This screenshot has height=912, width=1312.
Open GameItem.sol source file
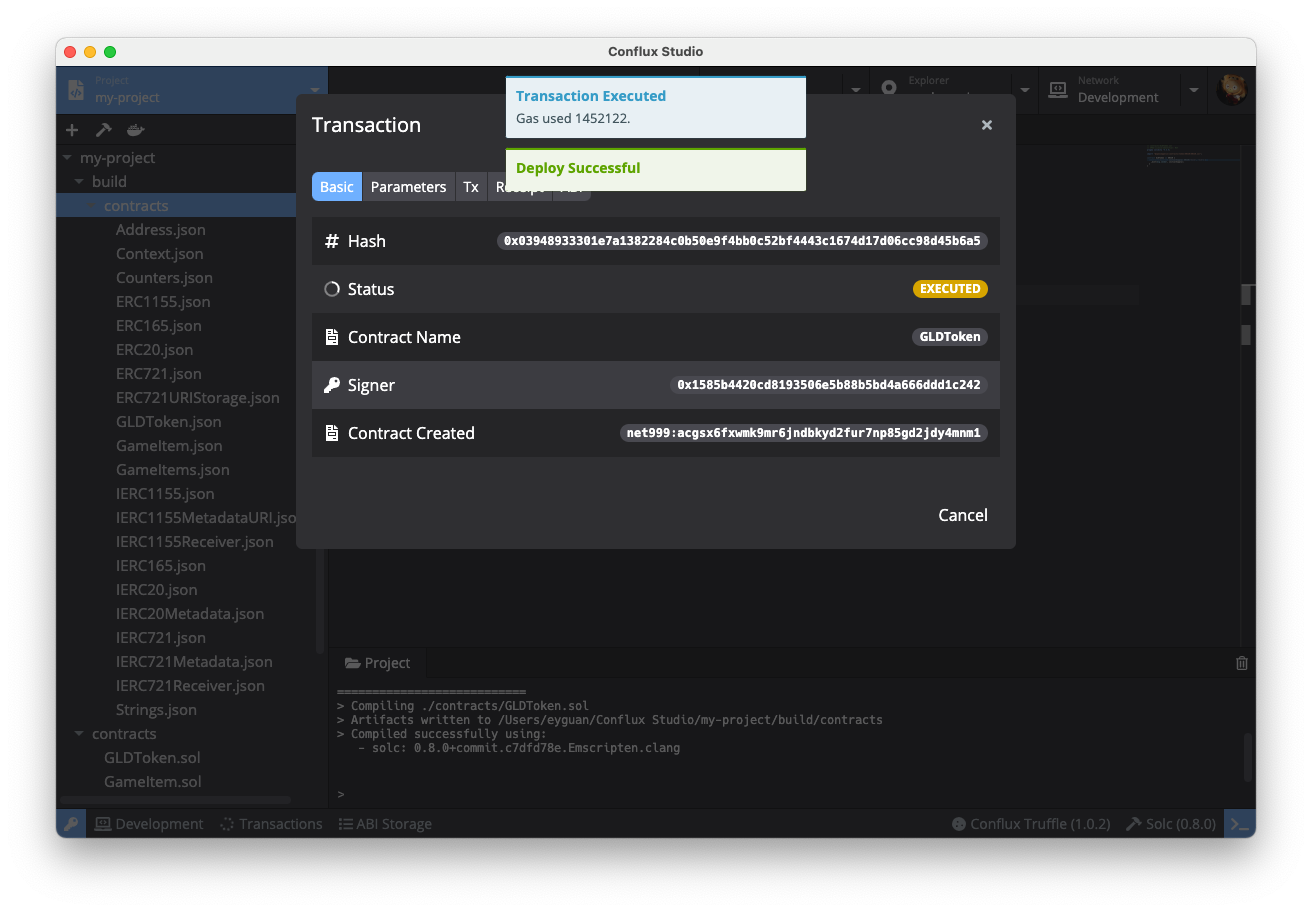(152, 782)
